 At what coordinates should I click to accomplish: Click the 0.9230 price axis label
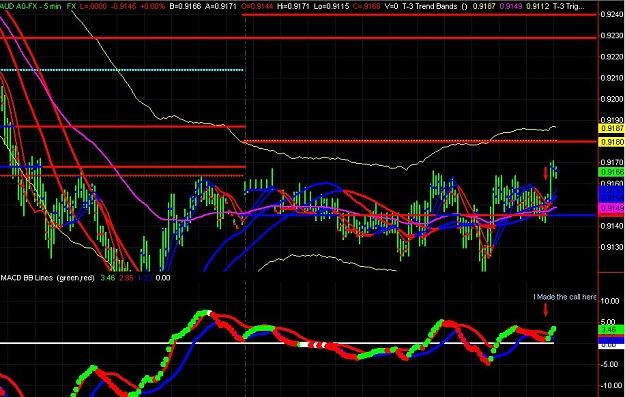(x=611, y=36)
